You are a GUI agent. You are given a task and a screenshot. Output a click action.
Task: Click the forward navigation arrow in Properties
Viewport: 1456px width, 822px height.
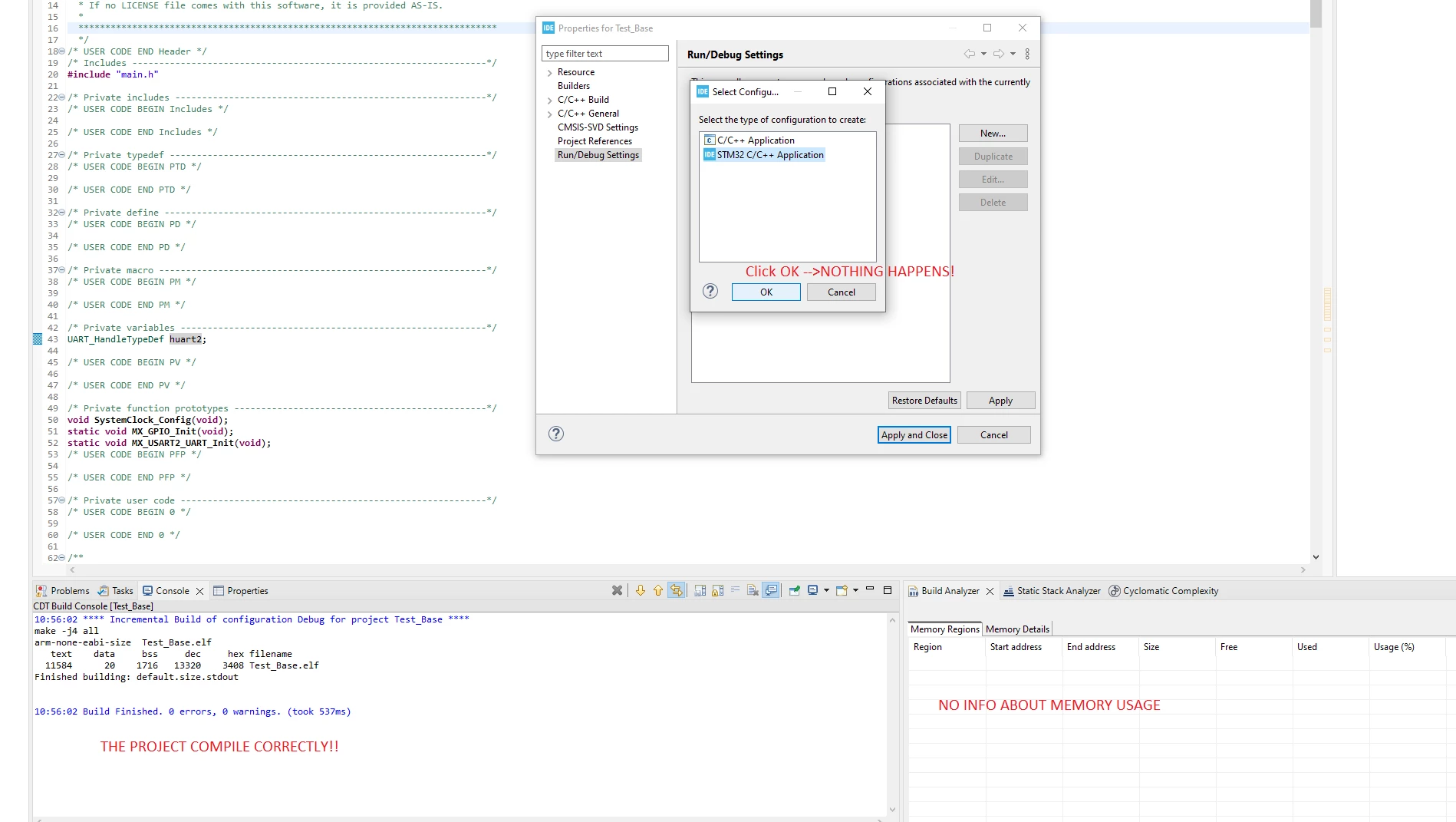[x=999, y=54]
